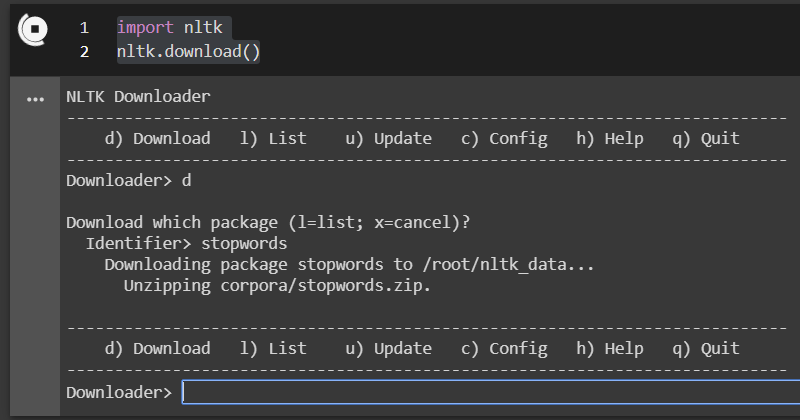Image resolution: width=800 pixels, height=420 pixels.
Task: Click the "Downloading package stopwords" output line
Action: click(349, 264)
